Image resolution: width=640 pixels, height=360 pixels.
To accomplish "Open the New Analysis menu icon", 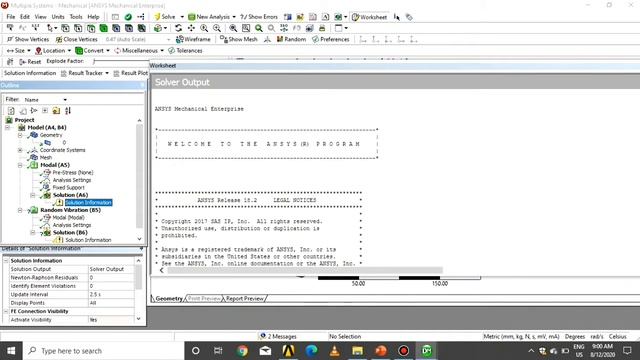I will click(191, 17).
